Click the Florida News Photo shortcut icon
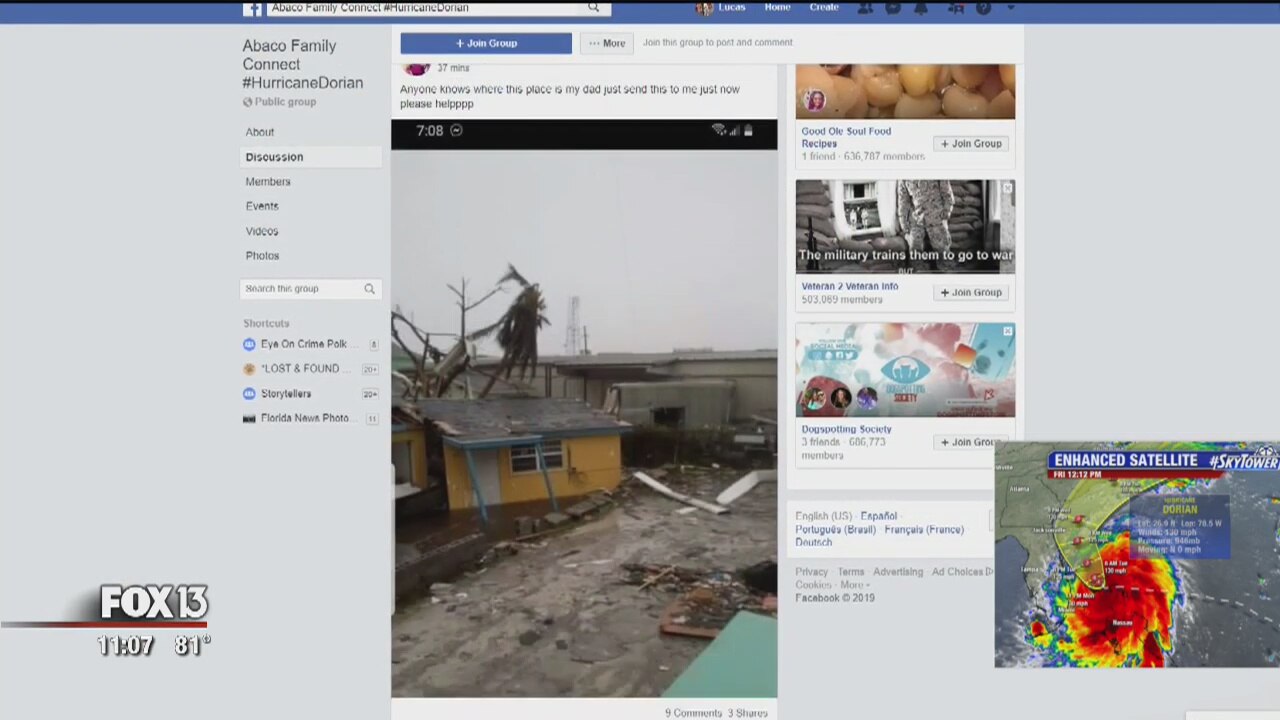This screenshot has width=1280, height=720. tap(249, 419)
